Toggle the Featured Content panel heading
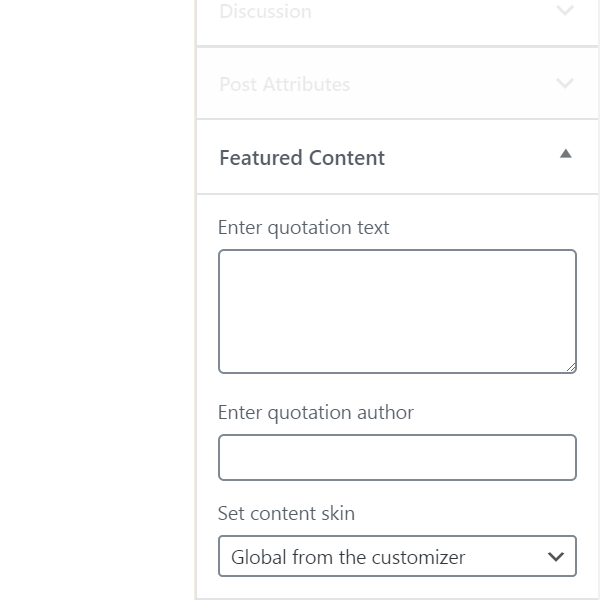The height and width of the screenshot is (600, 600). click(302, 158)
